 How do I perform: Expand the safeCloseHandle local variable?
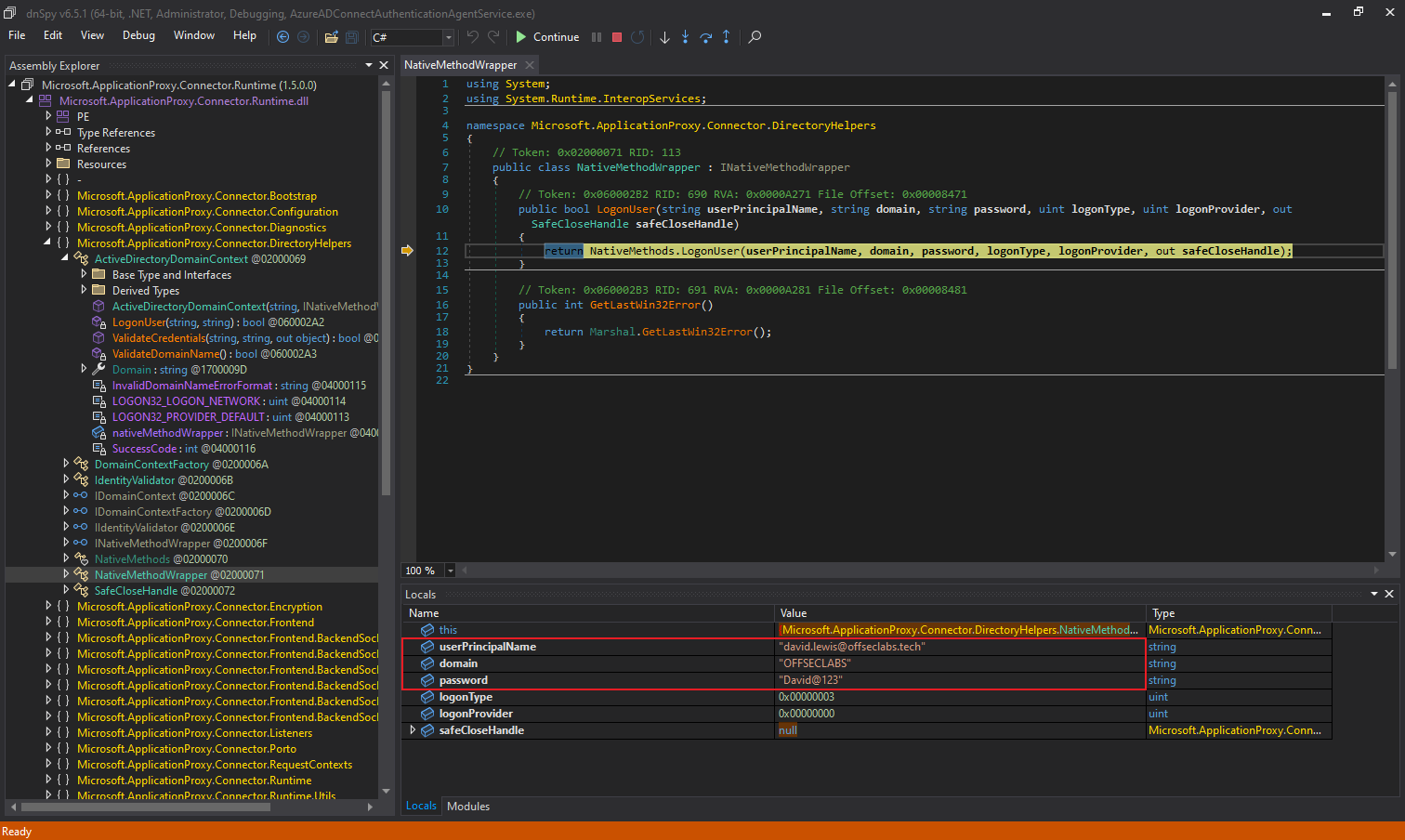[413, 730]
